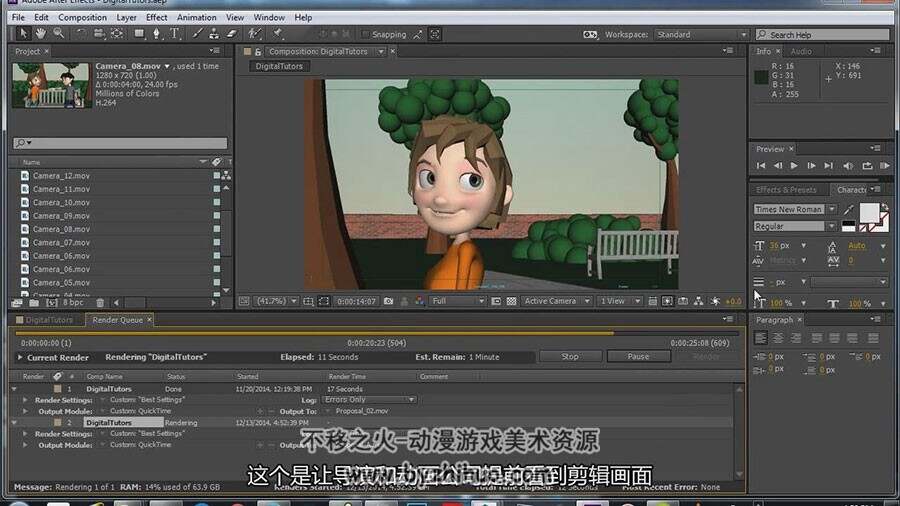Open the Composition menu
The image size is (900, 506).
[x=82, y=18]
